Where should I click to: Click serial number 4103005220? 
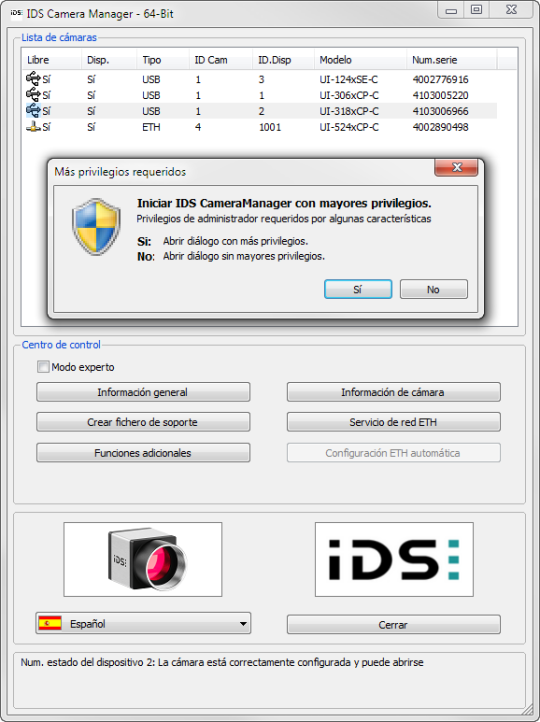(441, 95)
